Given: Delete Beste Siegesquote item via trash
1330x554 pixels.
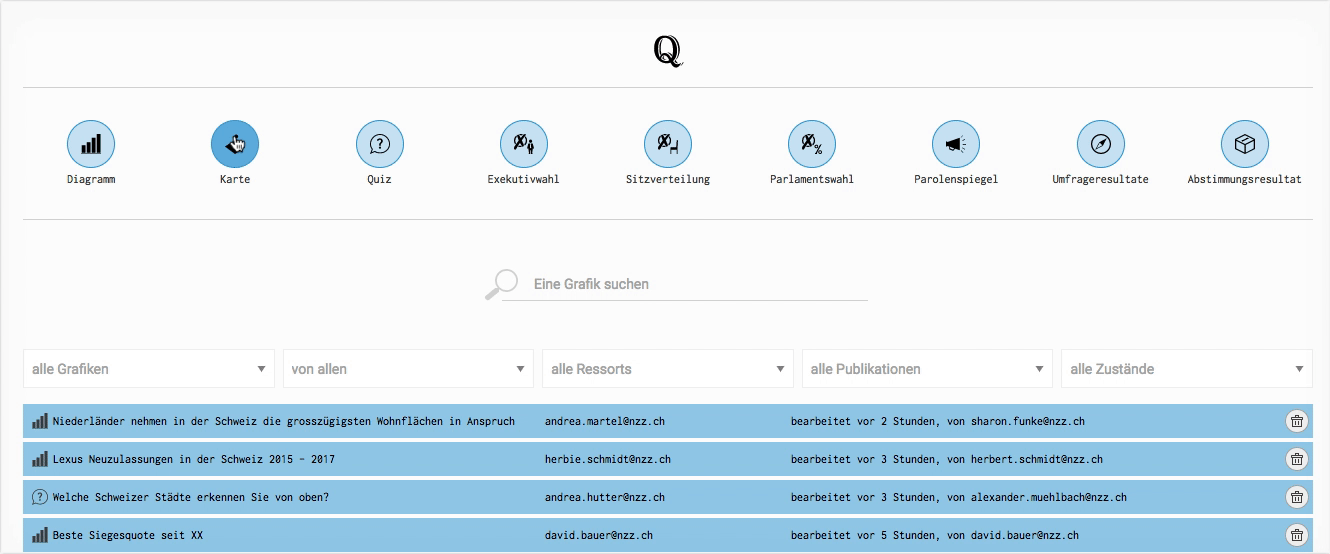Looking at the screenshot, I should (x=1297, y=535).
